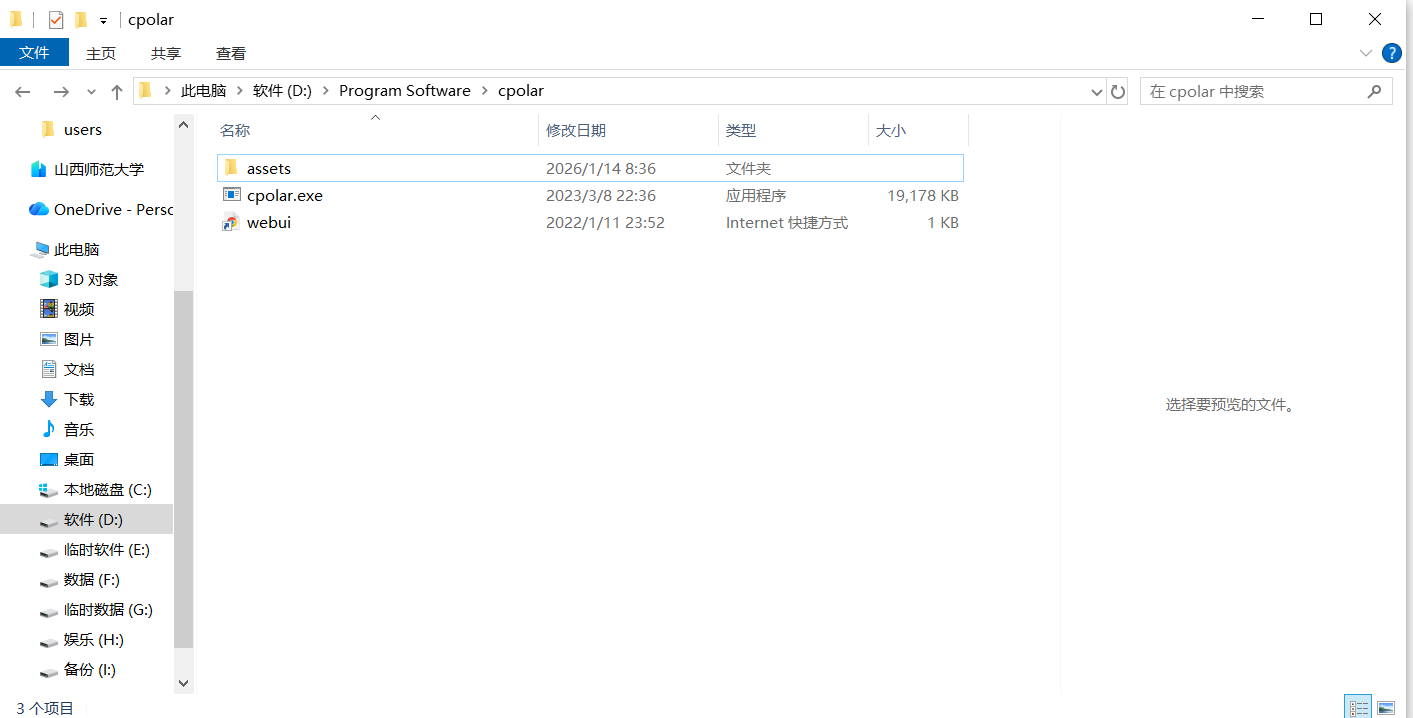Open the quick access toolbar customize dropdown
The width and height of the screenshot is (1413, 718).
[x=103, y=20]
